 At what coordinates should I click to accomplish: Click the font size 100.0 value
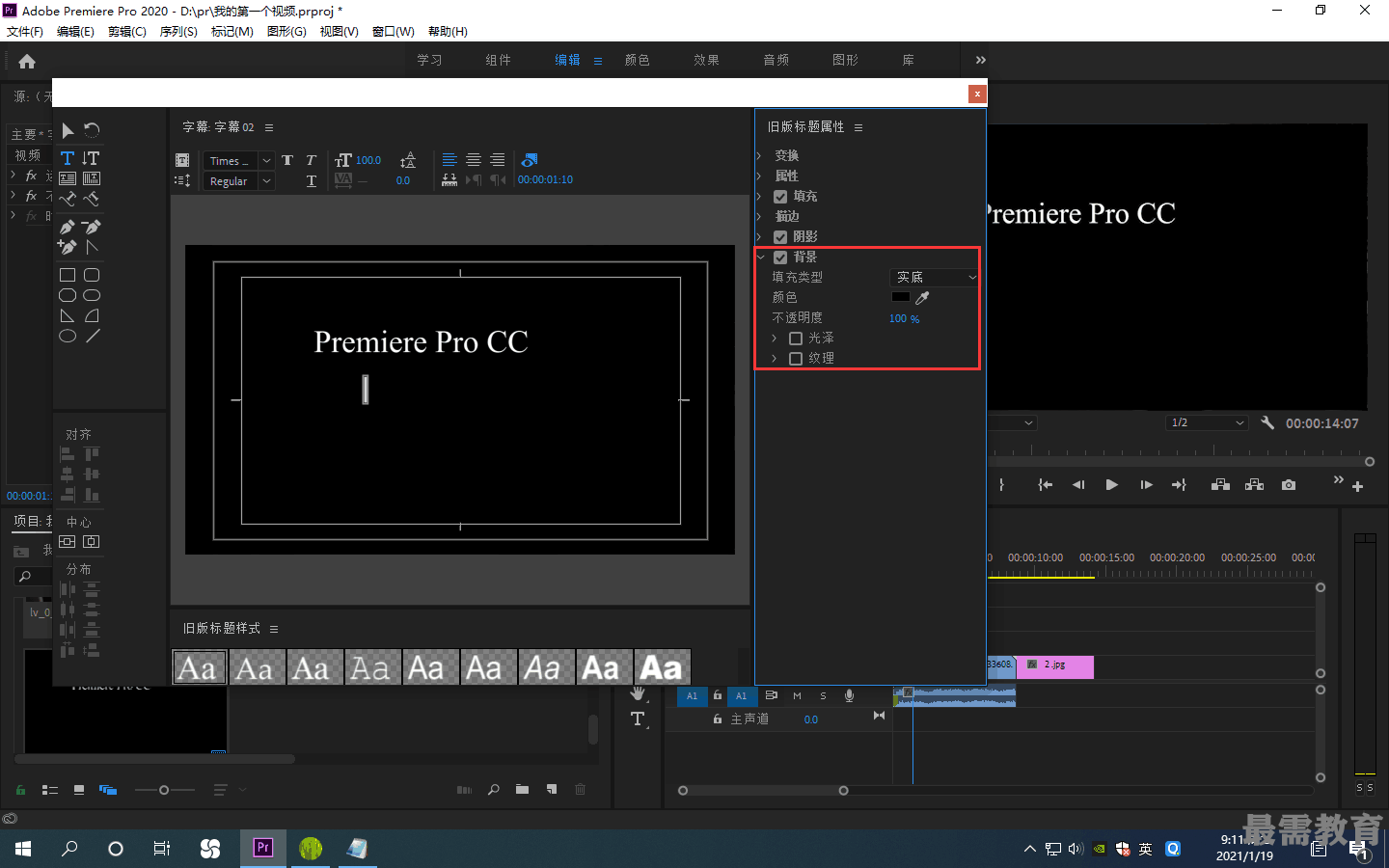[368, 160]
